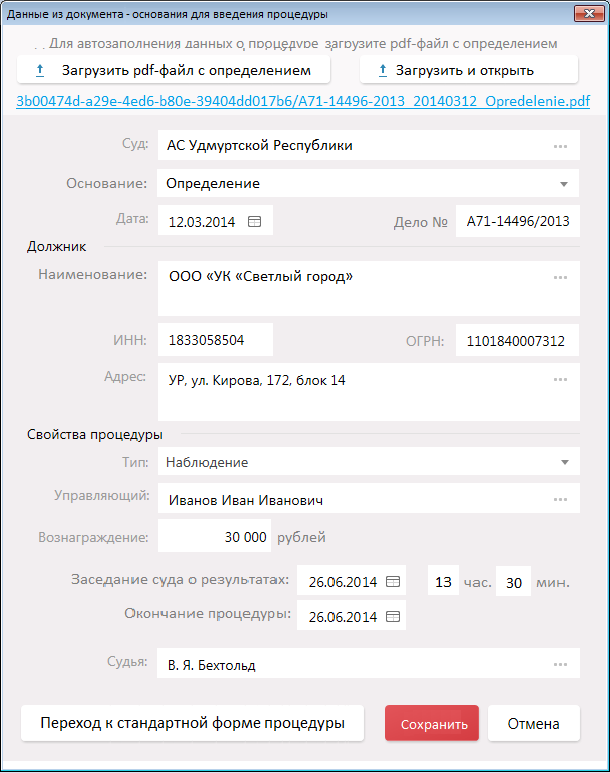Image resolution: width=610 pixels, height=773 pixels.
Task: Click the Дело № input field
Action: [517, 222]
